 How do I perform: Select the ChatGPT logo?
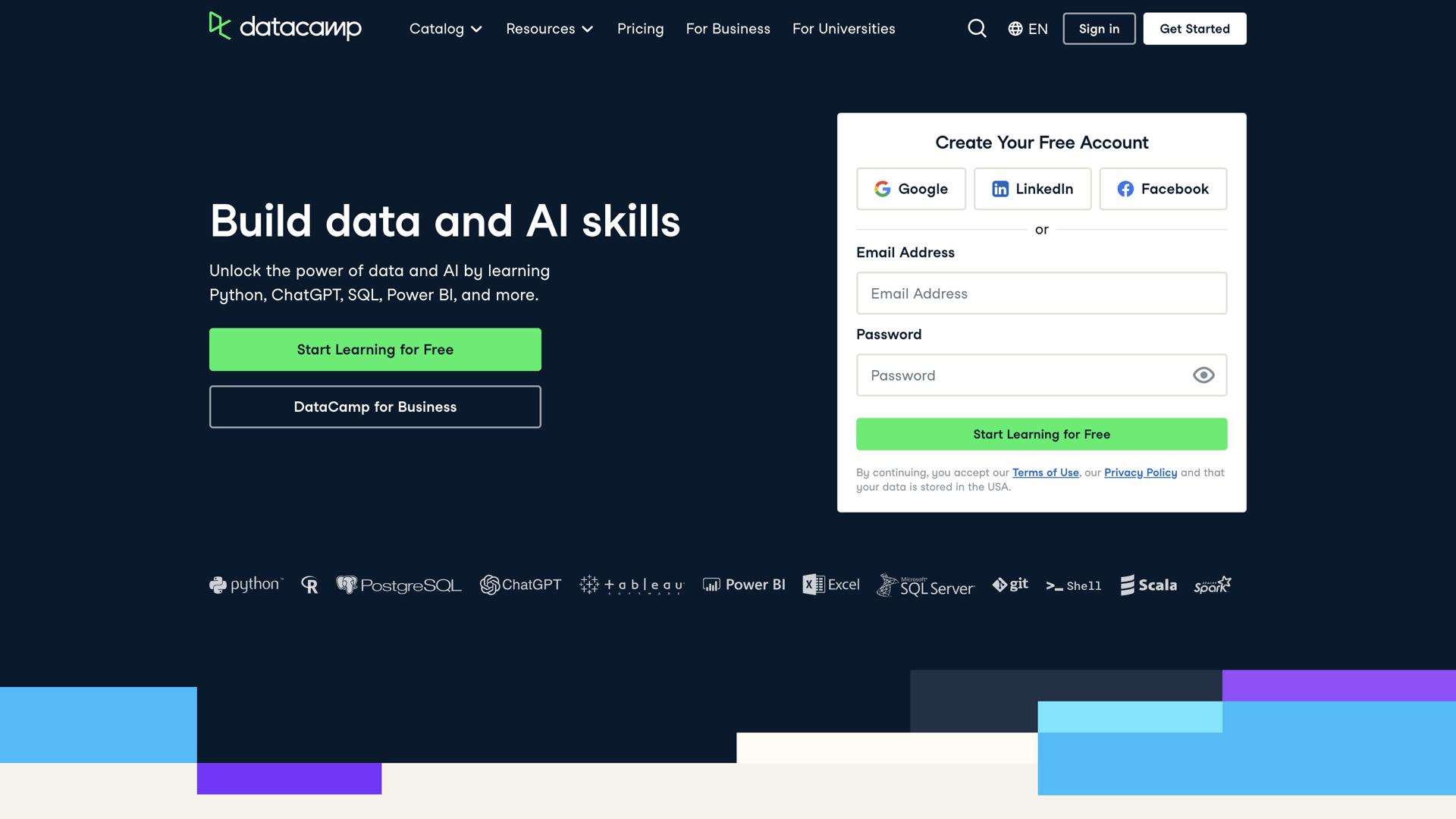[521, 585]
